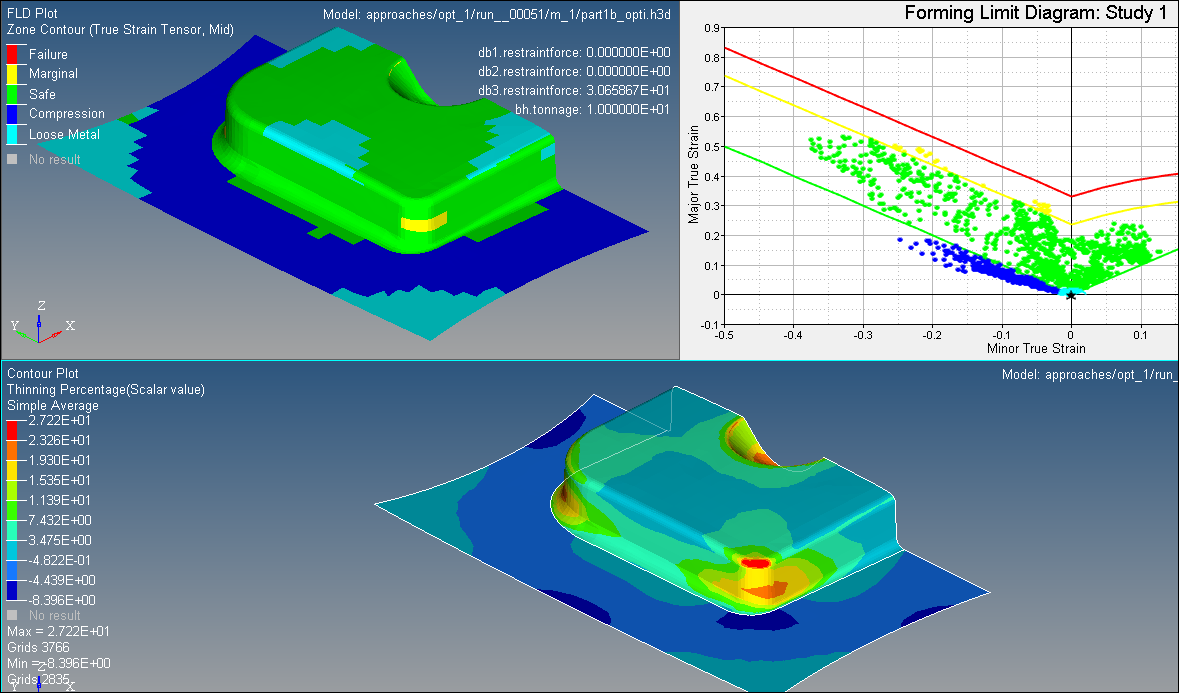Screen dimensions: 1179x693
Task: Click the 'db2.restraintforce: 0.000000E+00' note
Action: (574, 71)
